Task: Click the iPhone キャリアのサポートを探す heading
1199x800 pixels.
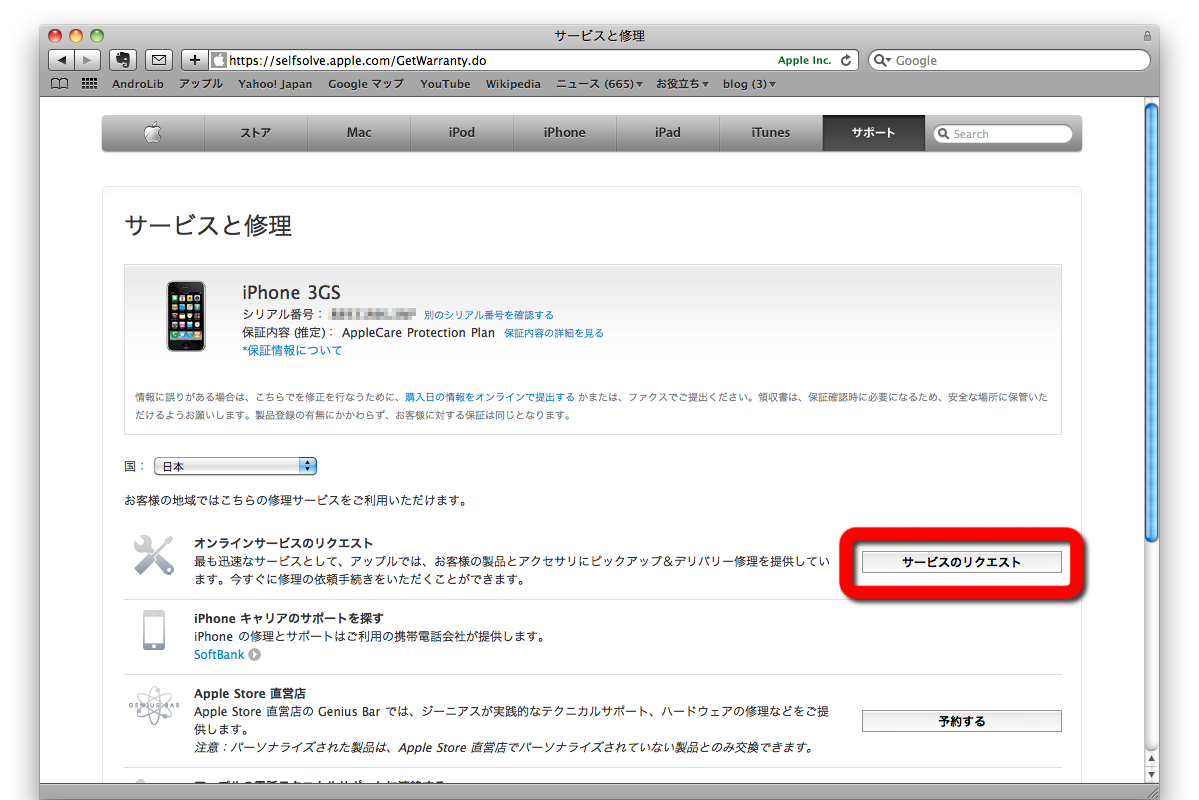Action: [288, 618]
